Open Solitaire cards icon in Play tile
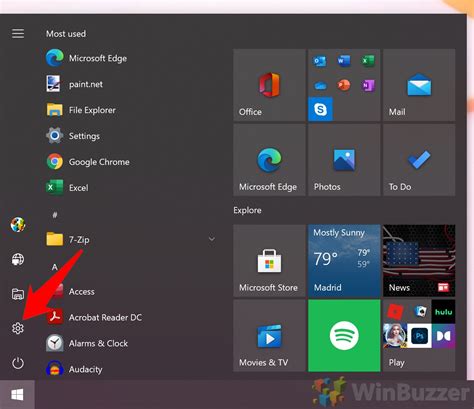Viewport: 474px width, 409px height. click(x=420, y=312)
